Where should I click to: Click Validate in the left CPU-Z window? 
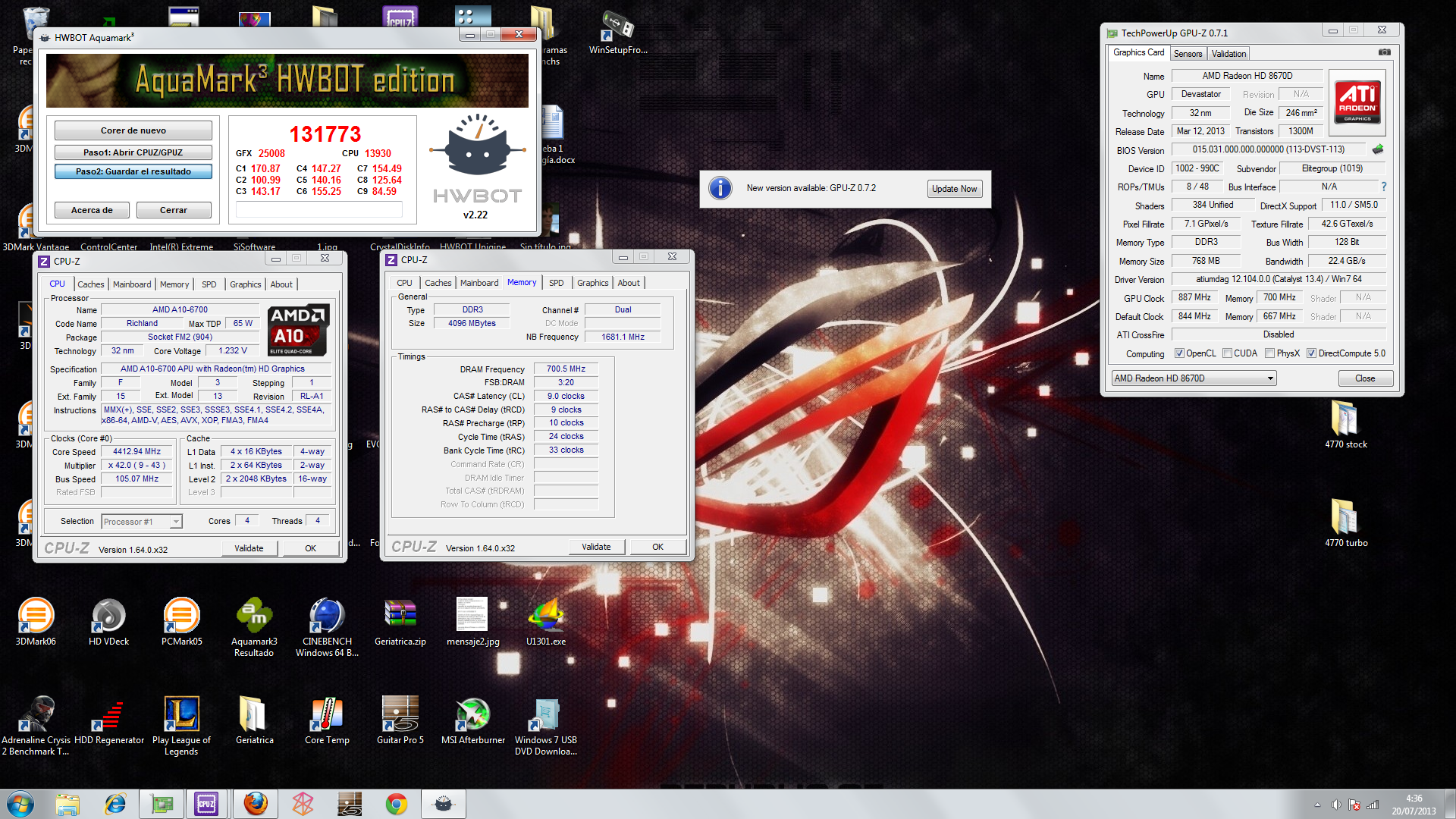249,548
